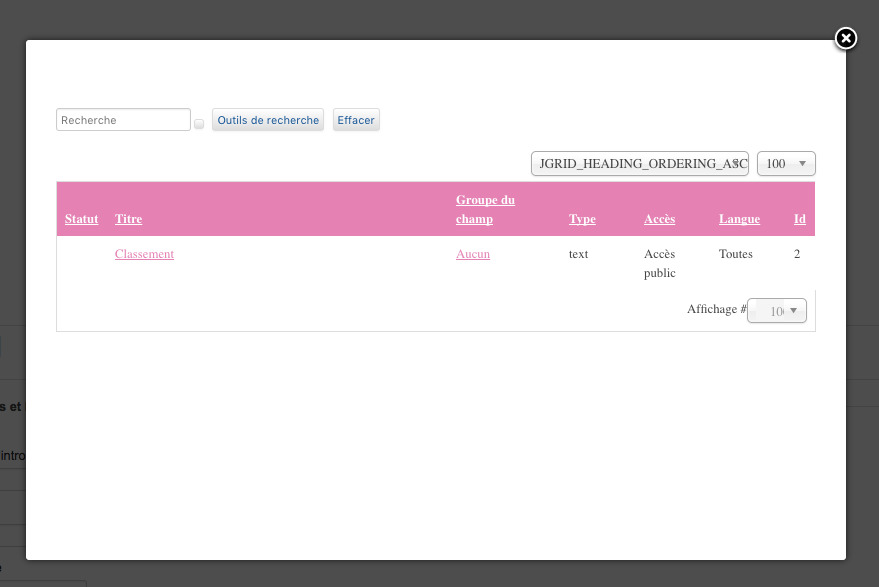Sort by the Langue column header
879x587 pixels.
click(739, 219)
